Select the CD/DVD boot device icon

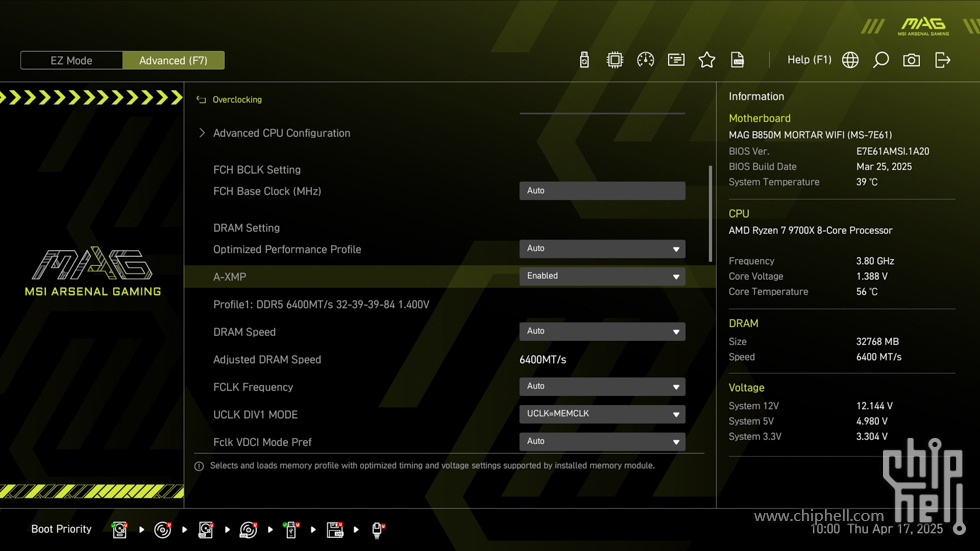[x=162, y=530]
